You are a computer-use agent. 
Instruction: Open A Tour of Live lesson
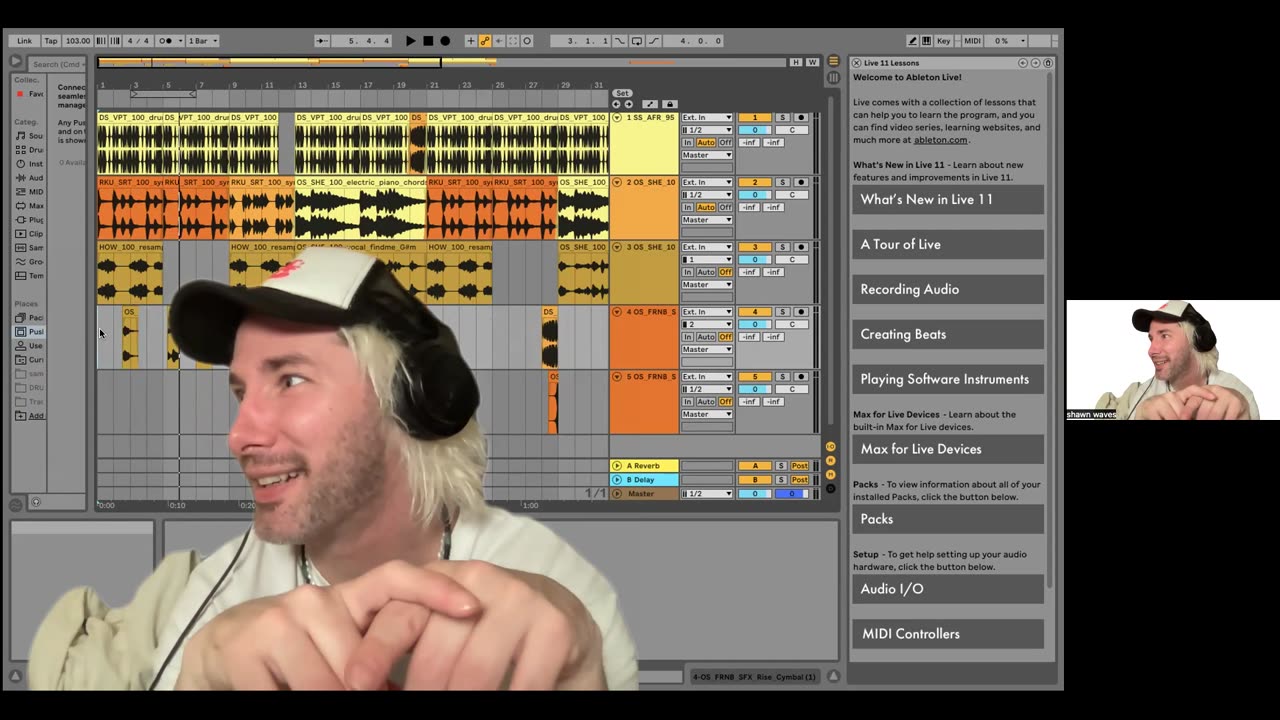tap(948, 245)
